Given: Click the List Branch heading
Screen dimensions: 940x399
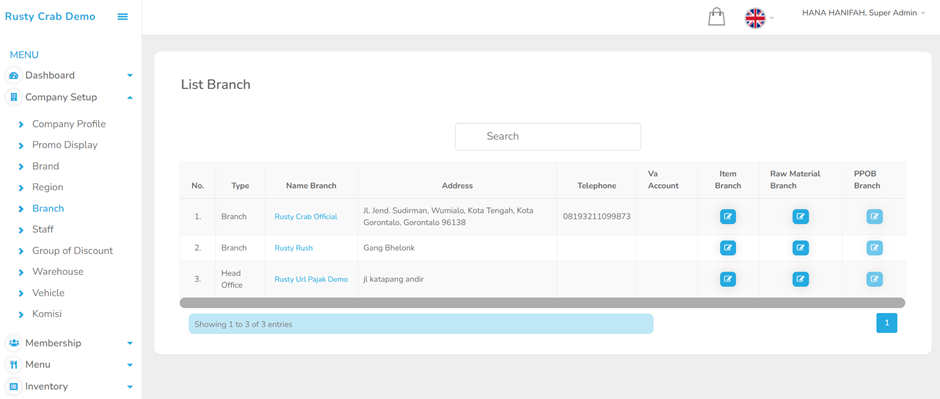Looking at the screenshot, I should coord(216,84).
